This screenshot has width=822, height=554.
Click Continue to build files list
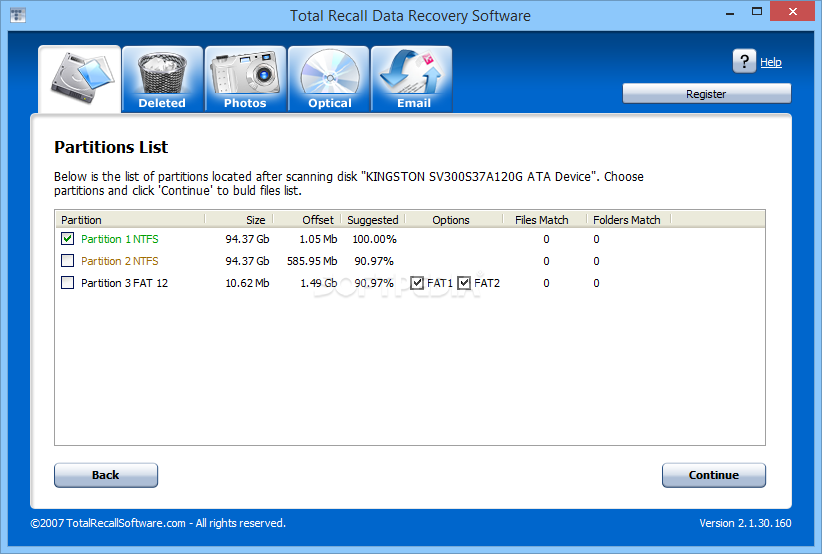713,475
